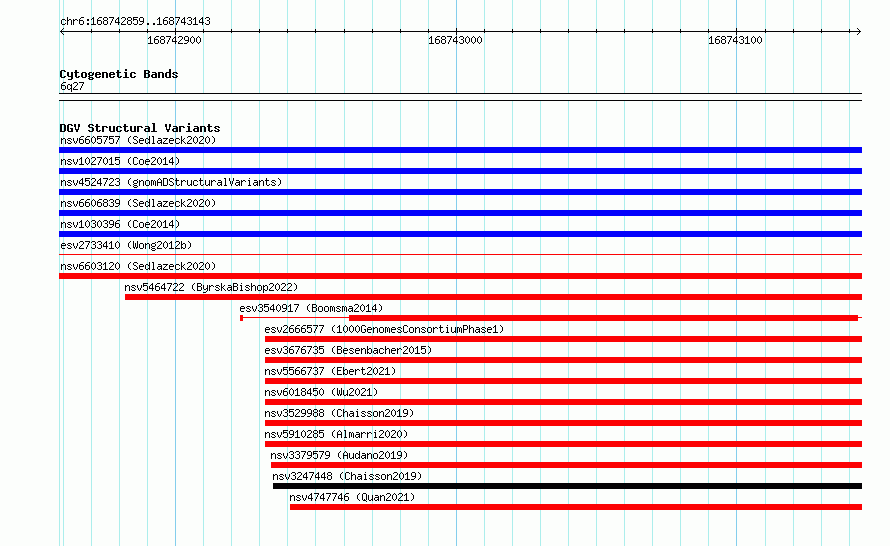Open nsv3529988 (Chaisson2019) label

pos(339,413)
